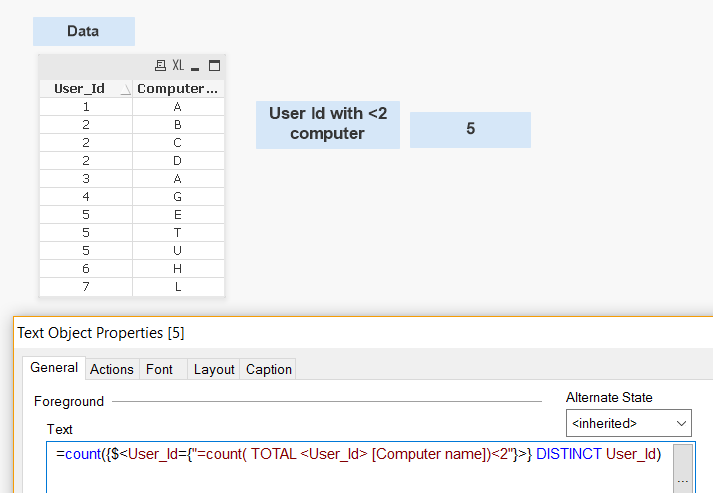
Task: Click the User_Id sort indicator triangle
Action: [x=125, y=89]
